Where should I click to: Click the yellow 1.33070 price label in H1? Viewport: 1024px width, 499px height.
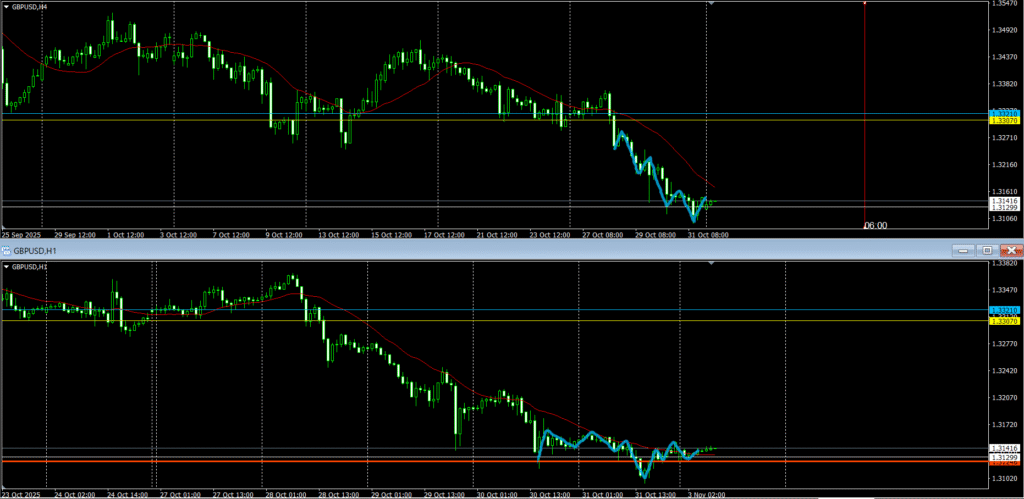coord(1004,321)
